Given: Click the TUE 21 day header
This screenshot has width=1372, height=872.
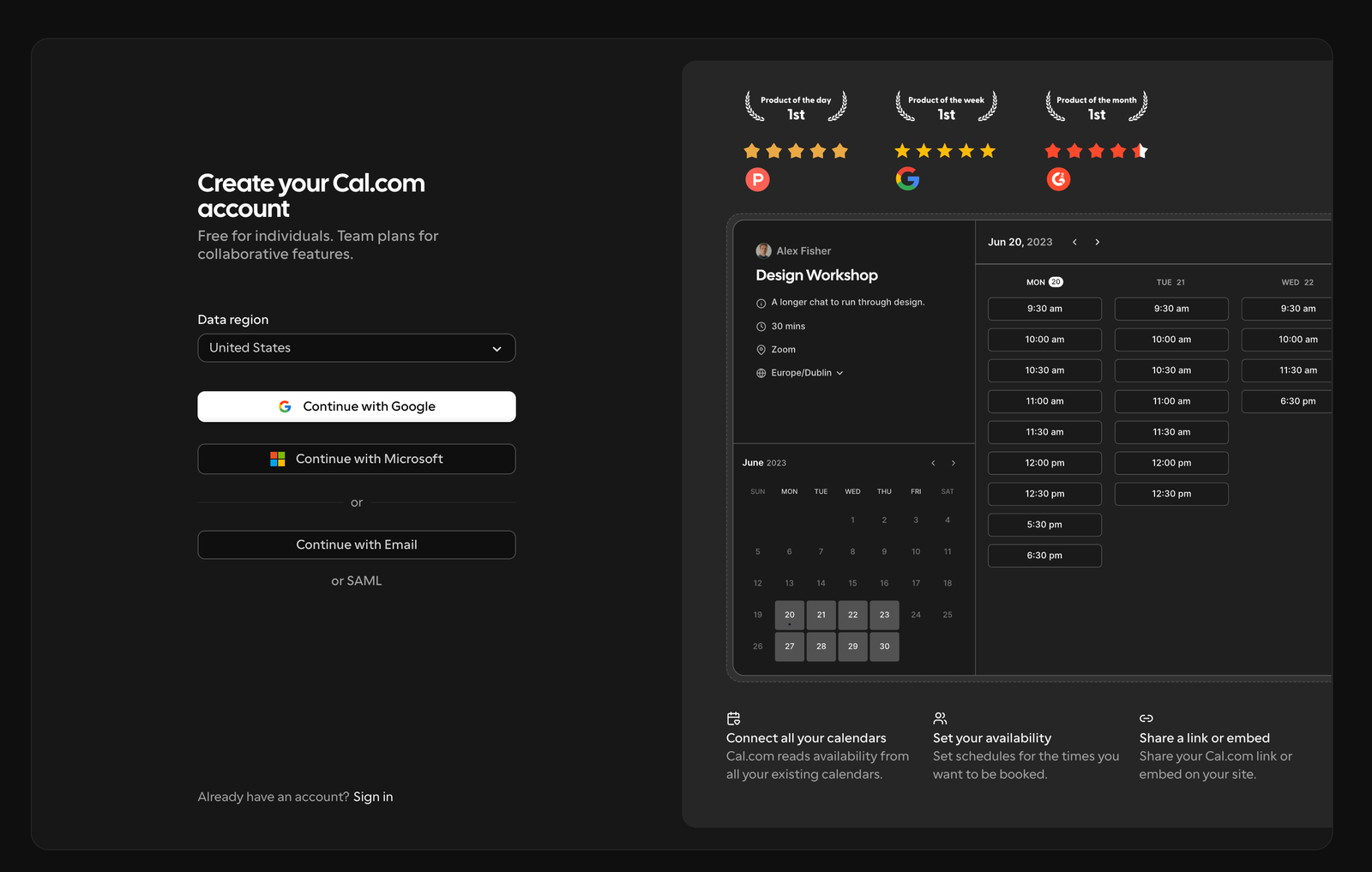Looking at the screenshot, I should [x=1170, y=282].
